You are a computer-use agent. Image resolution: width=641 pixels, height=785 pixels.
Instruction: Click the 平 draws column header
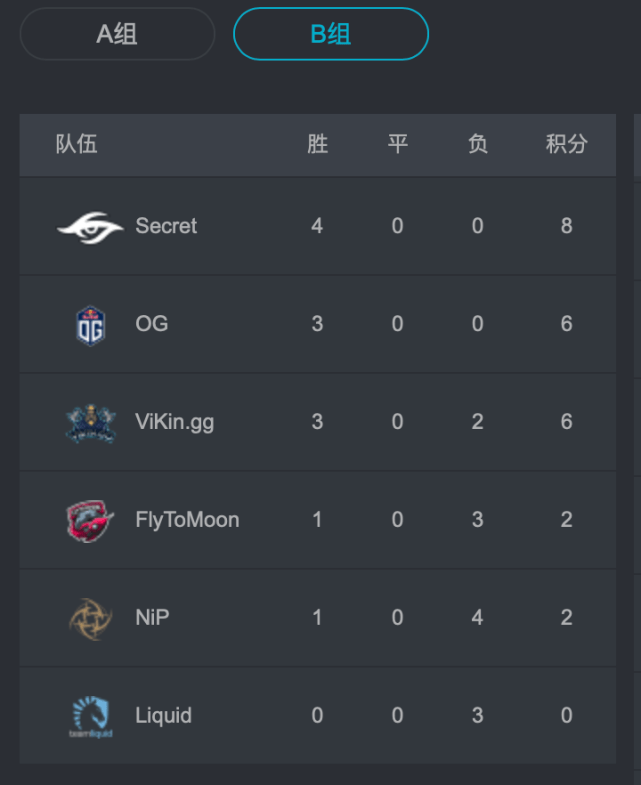[x=398, y=144]
